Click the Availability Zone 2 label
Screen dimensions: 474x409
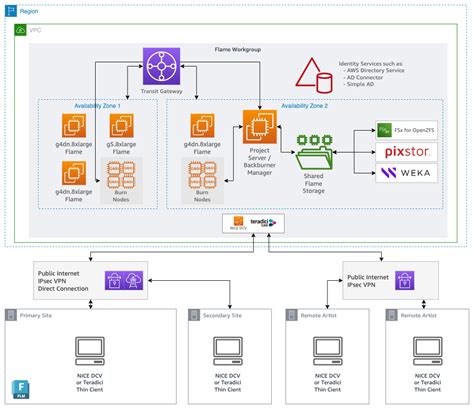coord(304,106)
